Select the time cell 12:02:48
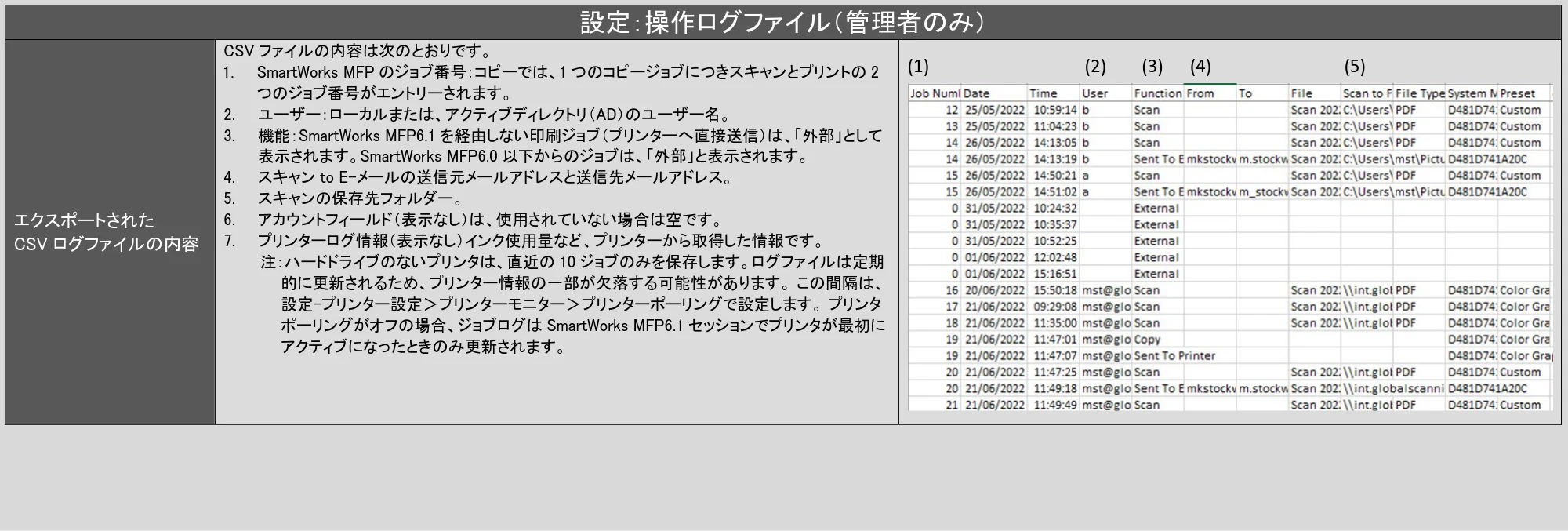 [x=1054, y=257]
